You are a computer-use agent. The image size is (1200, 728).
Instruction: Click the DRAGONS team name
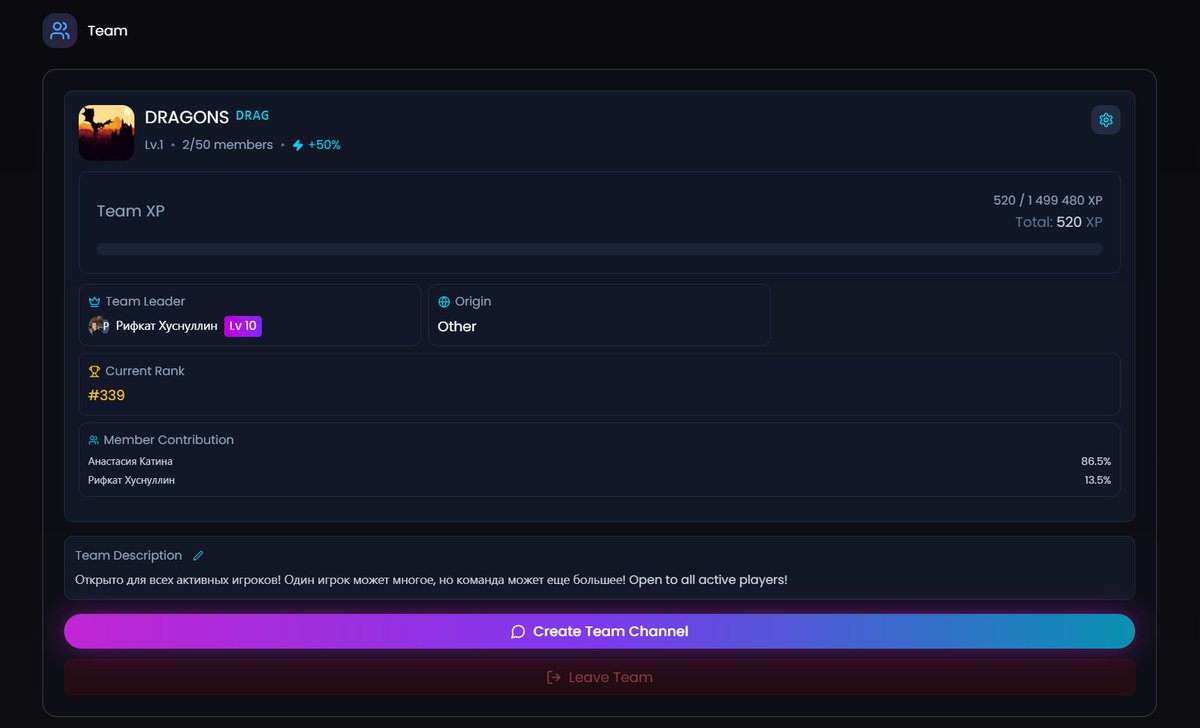187,118
